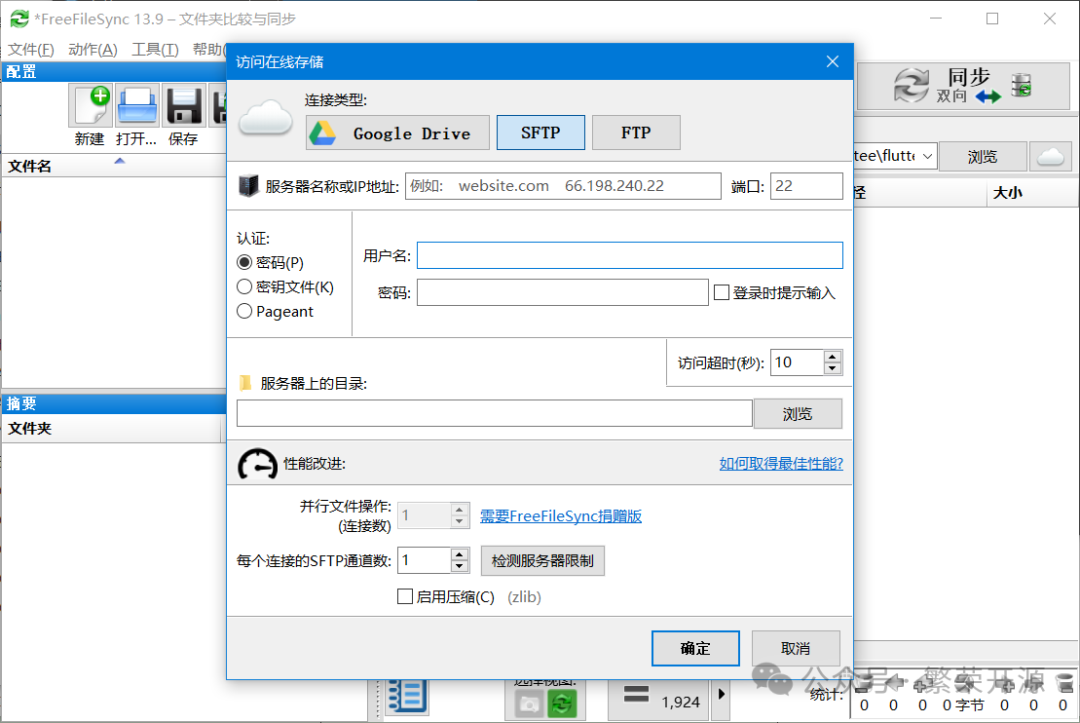Click the 端口 port field showing 22
This screenshot has height=723, width=1080.
[806, 186]
